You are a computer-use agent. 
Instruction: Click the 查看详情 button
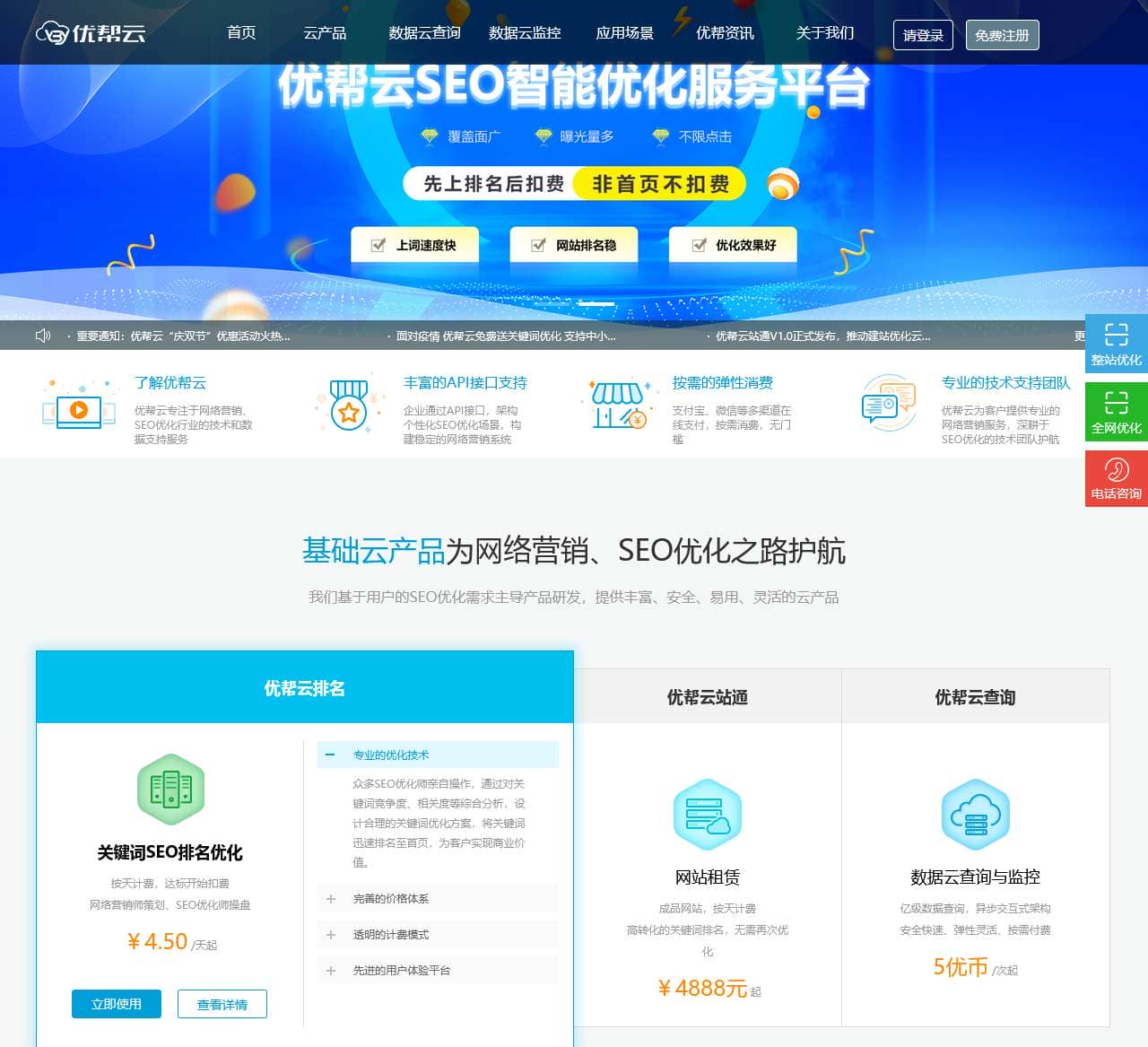pos(222,1004)
